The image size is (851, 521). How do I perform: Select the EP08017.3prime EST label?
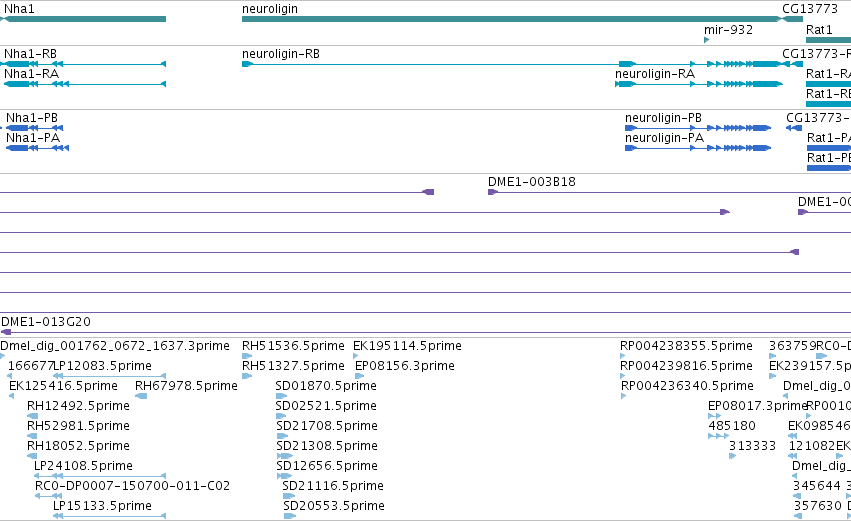(x=758, y=406)
